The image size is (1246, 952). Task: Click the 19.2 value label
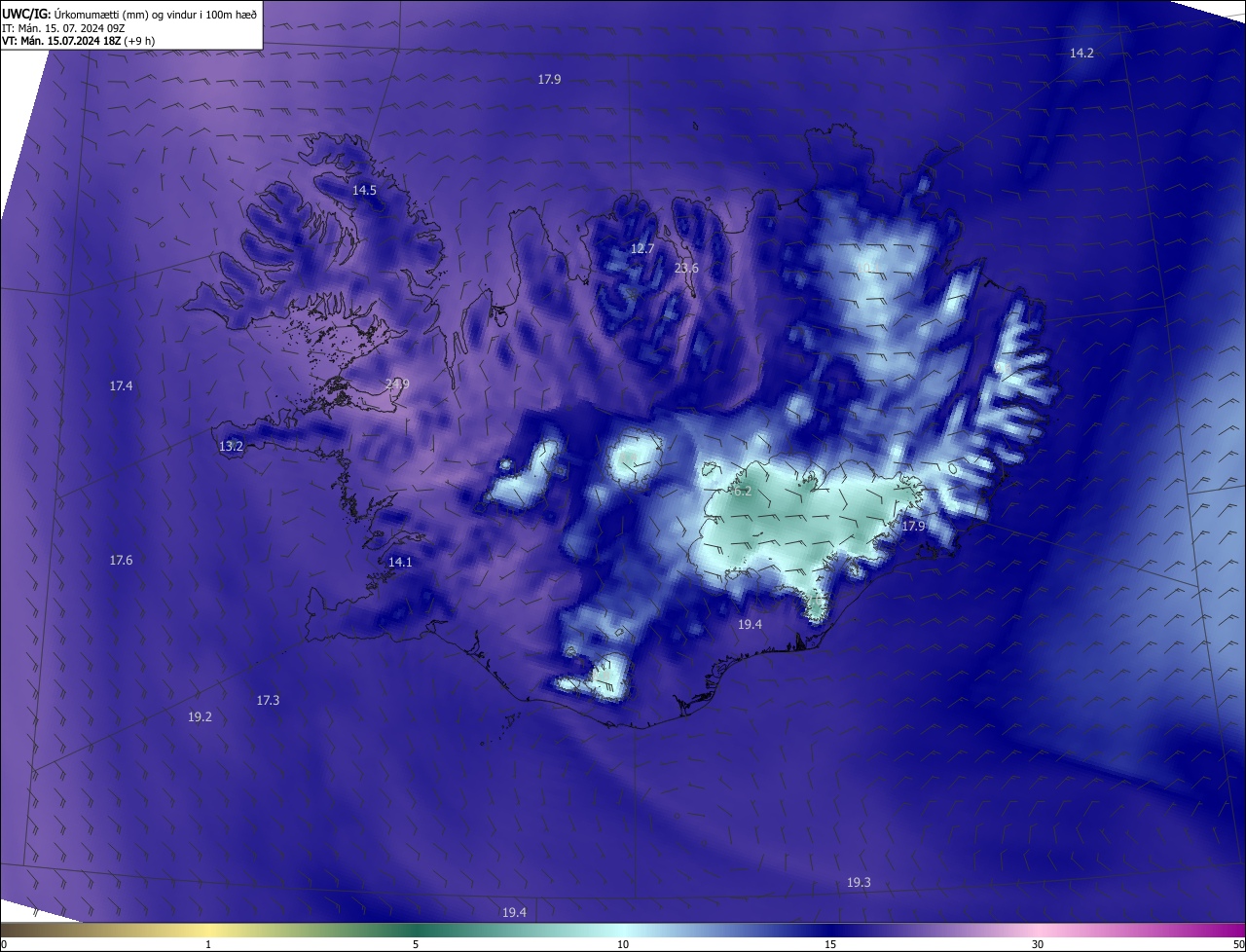[200, 715]
